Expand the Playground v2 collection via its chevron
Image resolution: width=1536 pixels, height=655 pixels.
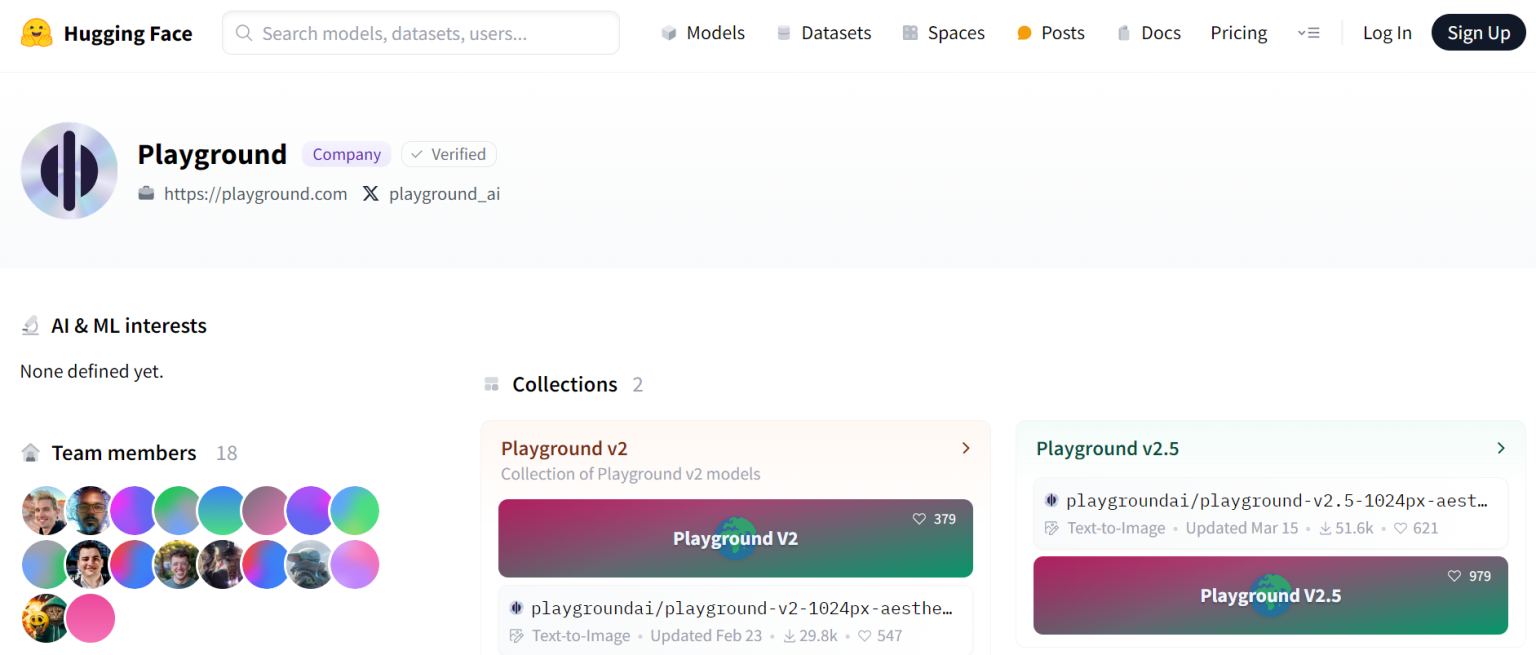pos(965,448)
